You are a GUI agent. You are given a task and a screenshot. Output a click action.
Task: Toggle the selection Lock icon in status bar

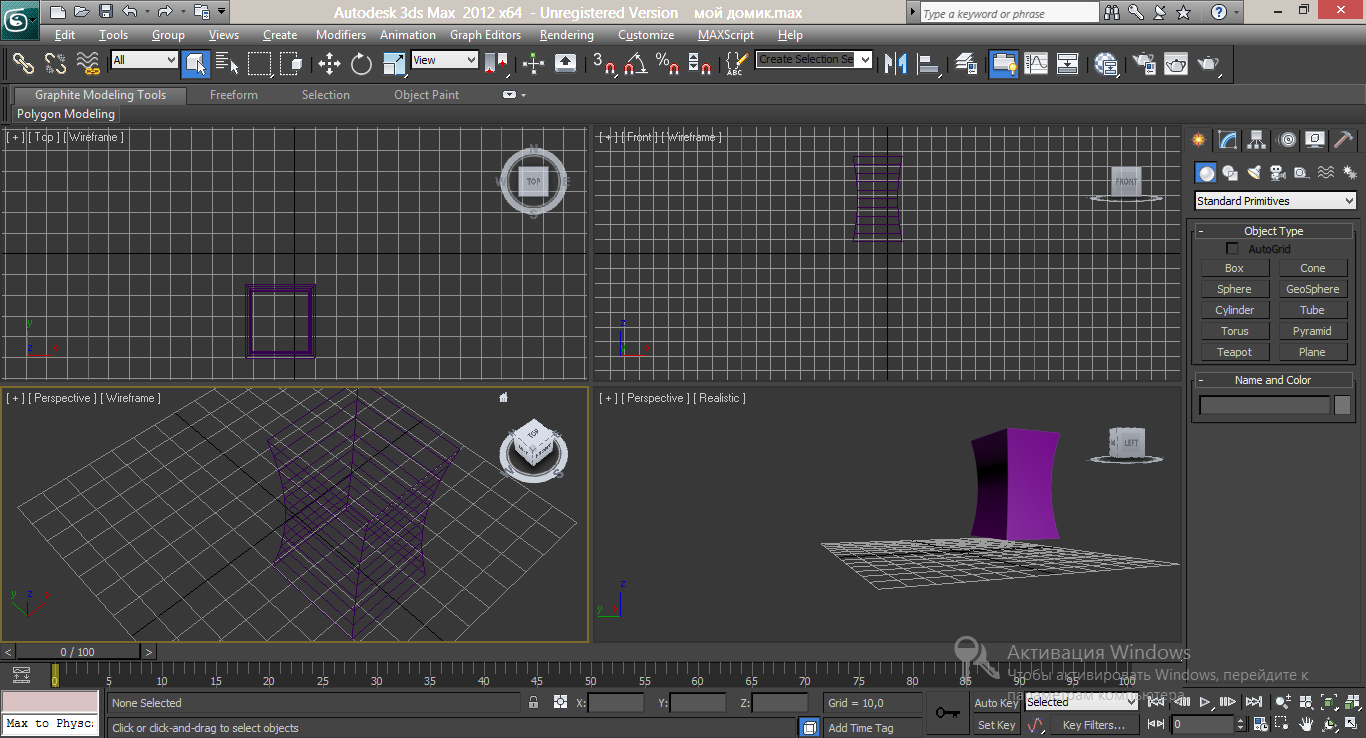(x=534, y=703)
